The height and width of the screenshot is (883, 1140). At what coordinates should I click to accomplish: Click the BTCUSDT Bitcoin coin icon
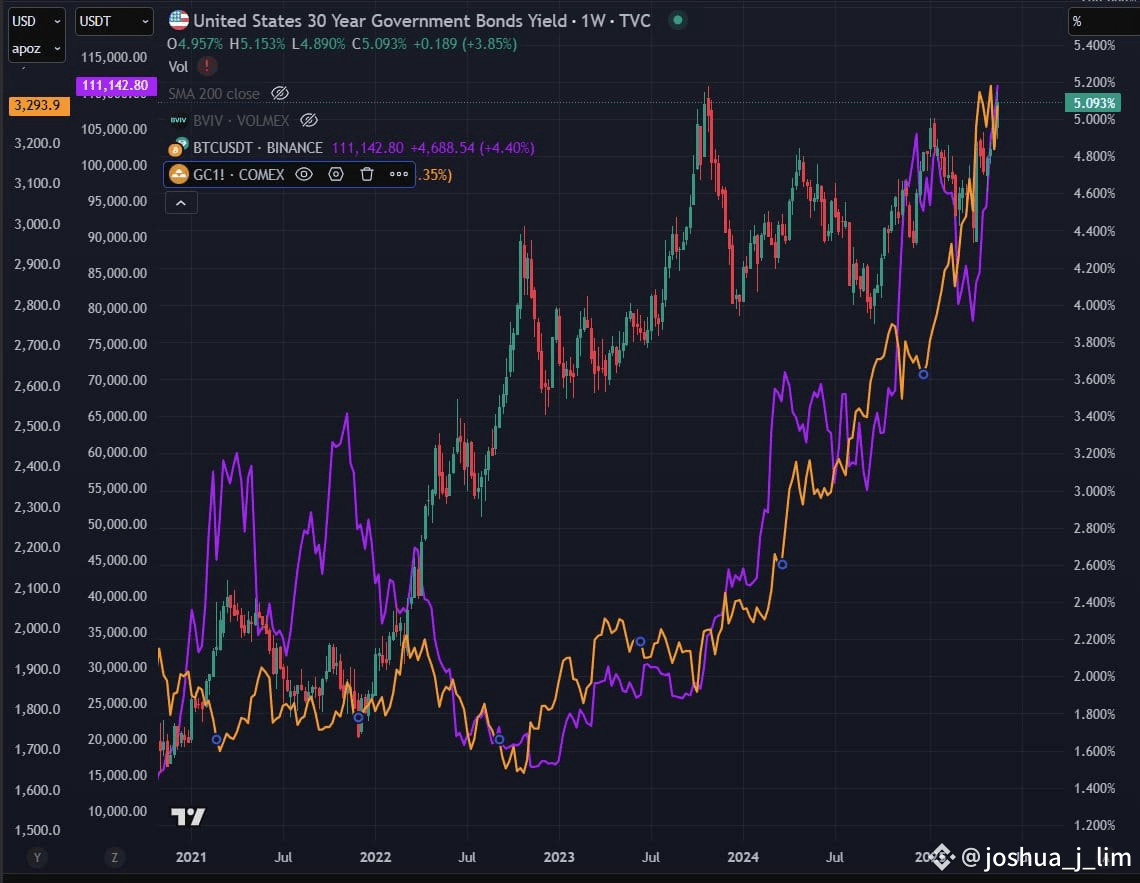(178, 147)
